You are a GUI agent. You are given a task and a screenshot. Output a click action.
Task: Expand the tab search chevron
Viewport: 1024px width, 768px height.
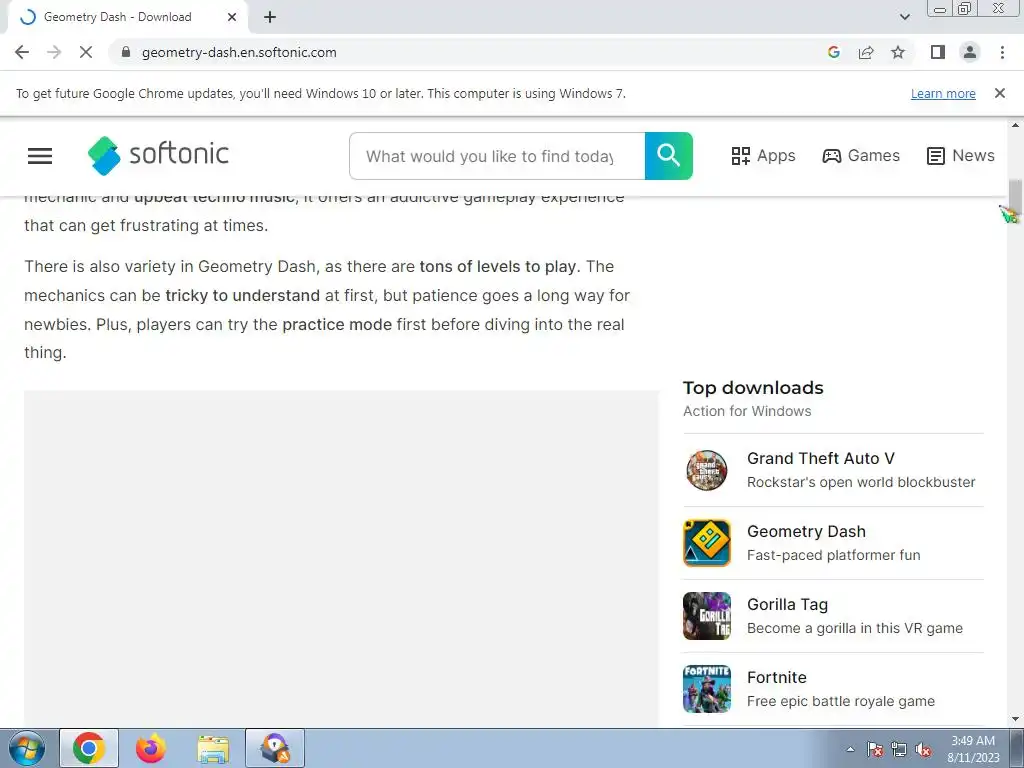click(904, 17)
